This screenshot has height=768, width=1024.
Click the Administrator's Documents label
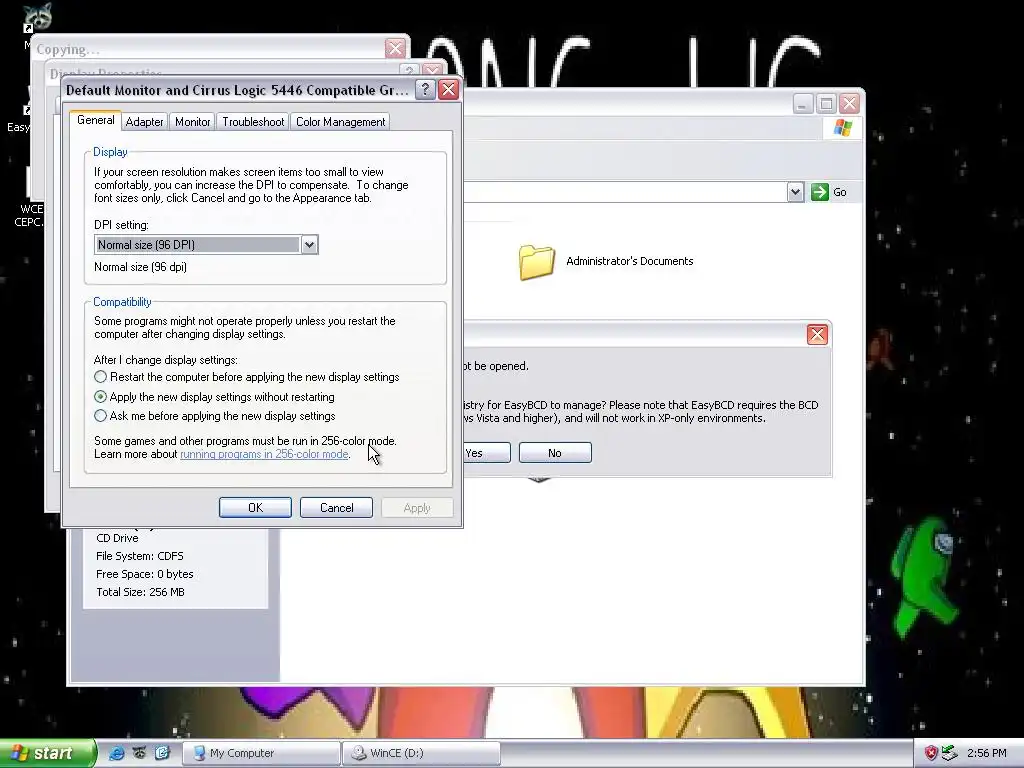(x=630, y=261)
